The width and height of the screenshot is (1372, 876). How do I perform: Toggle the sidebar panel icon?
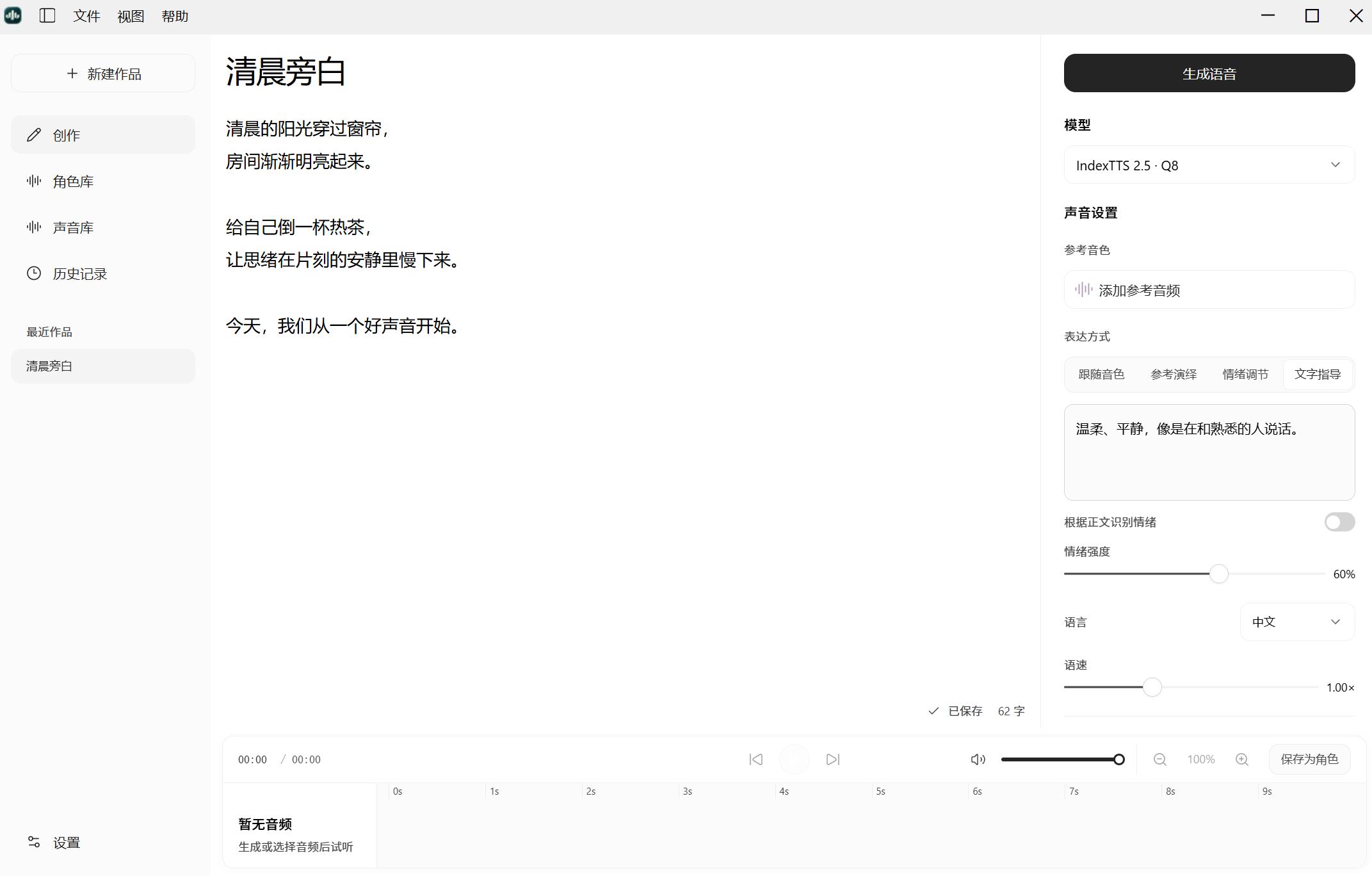[x=47, y=16]
